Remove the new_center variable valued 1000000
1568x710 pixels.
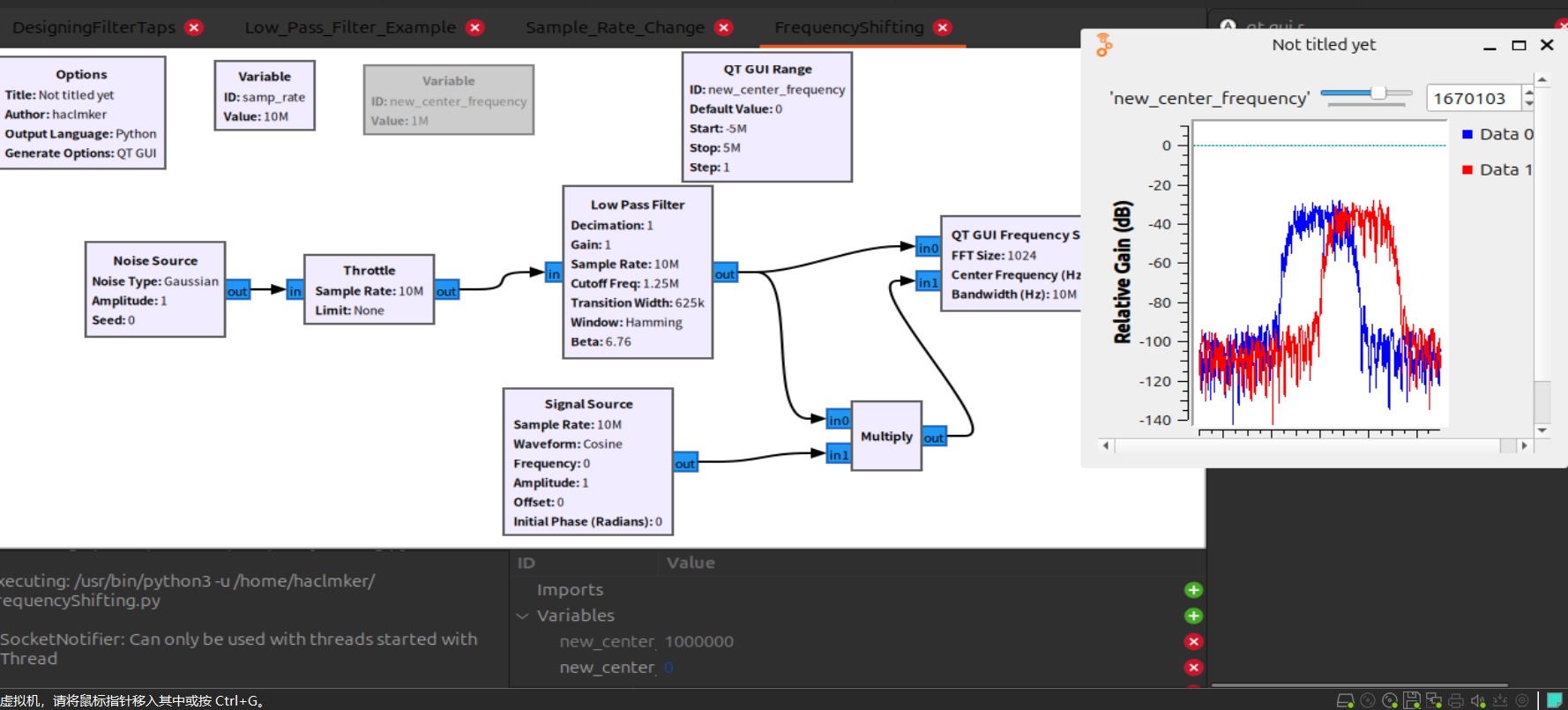click(x=1193, y=642)
